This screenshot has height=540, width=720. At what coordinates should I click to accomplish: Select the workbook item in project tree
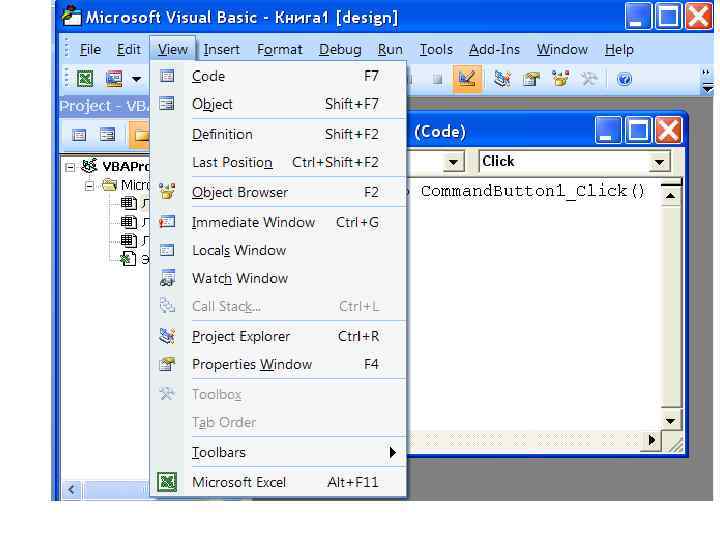tap(134, 259)
